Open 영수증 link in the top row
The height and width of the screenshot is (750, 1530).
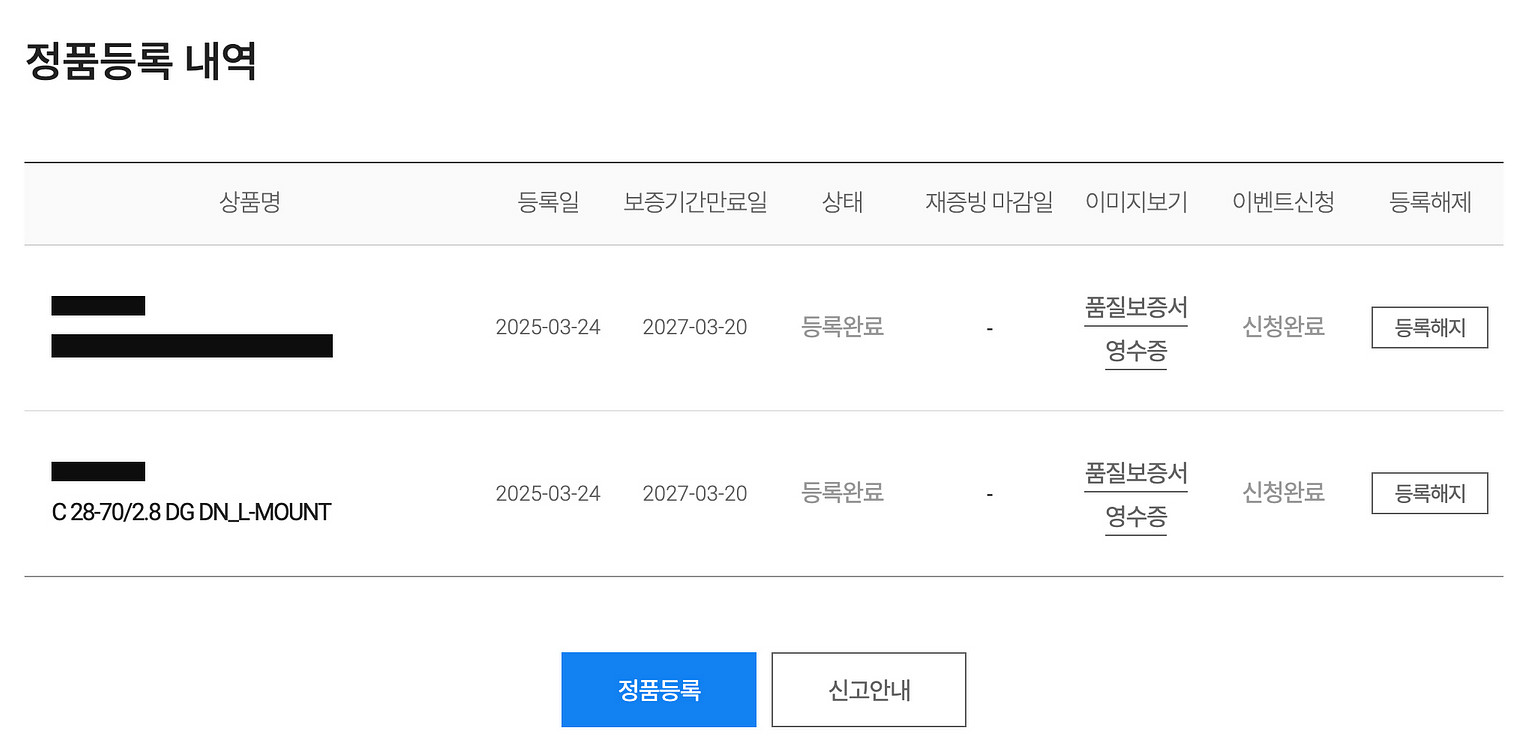coord(1136,351)
